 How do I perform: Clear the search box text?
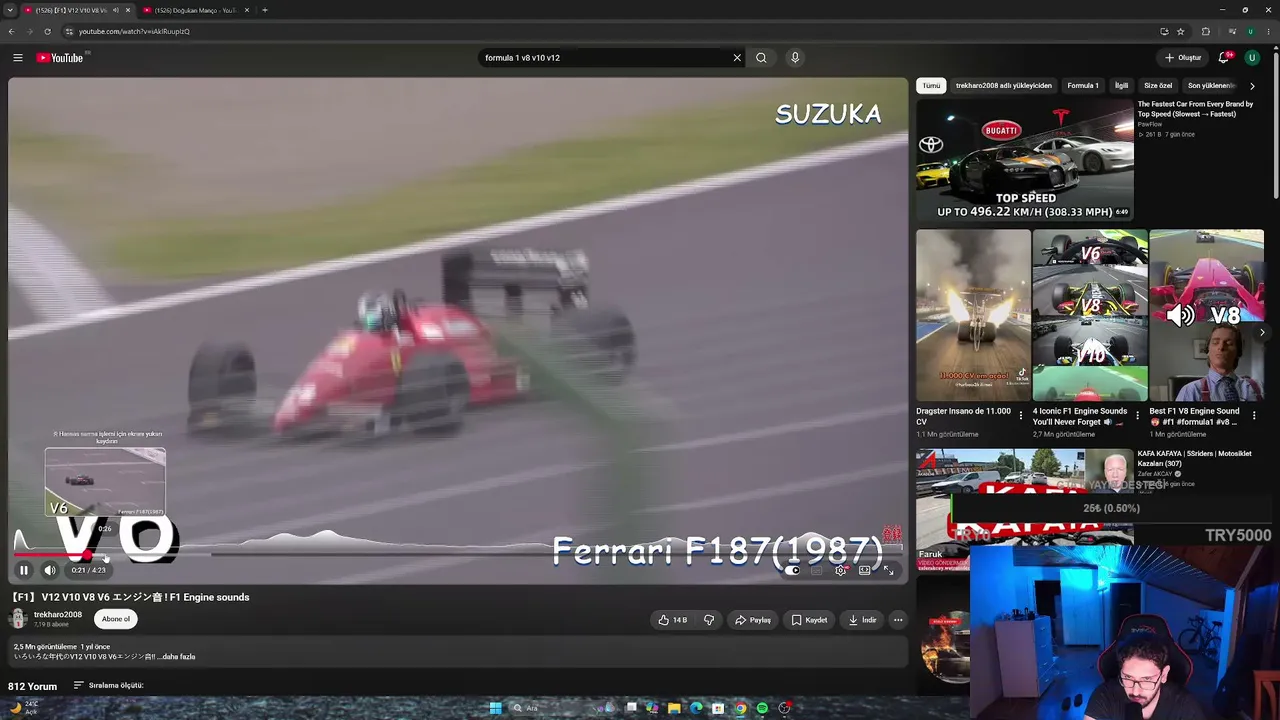737,58
